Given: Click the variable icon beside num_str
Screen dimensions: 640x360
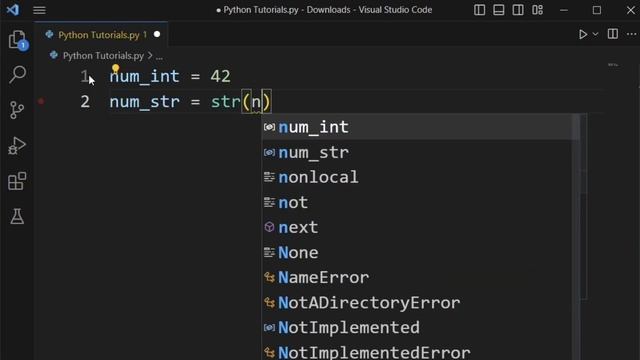Looking at the screenshot, I should tap(269, 153).
